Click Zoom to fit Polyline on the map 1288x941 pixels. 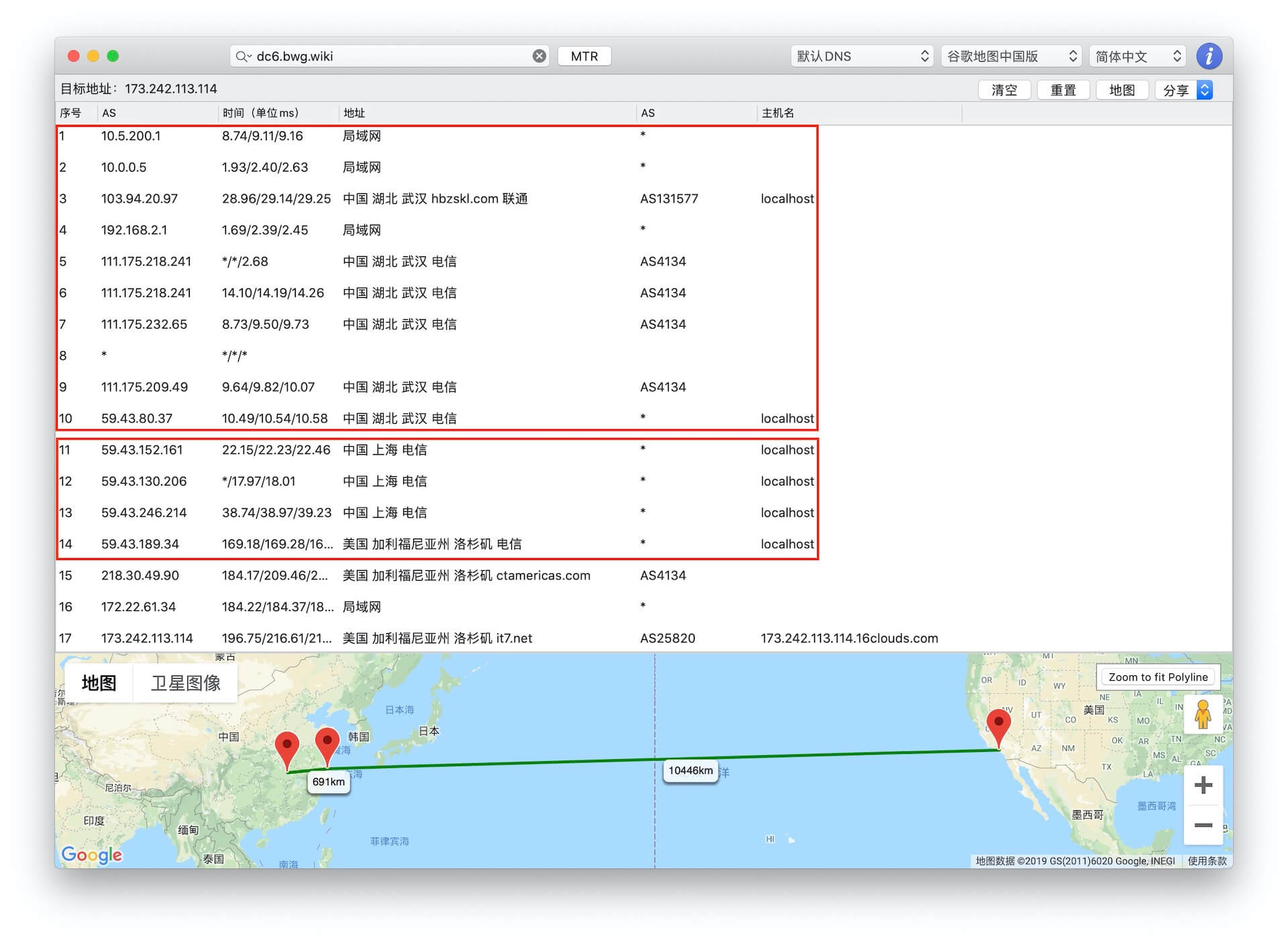1158,677
